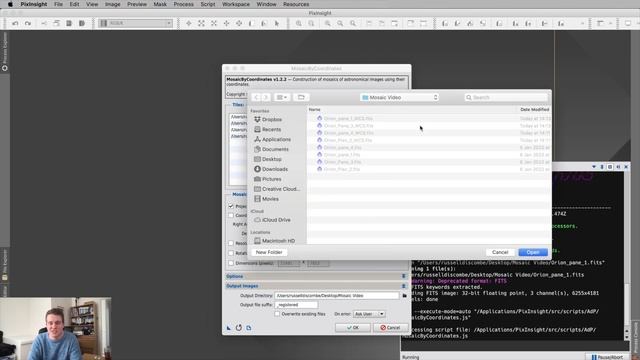Toggle the Overwrite existing files checkbox

[x=277, y=314]
